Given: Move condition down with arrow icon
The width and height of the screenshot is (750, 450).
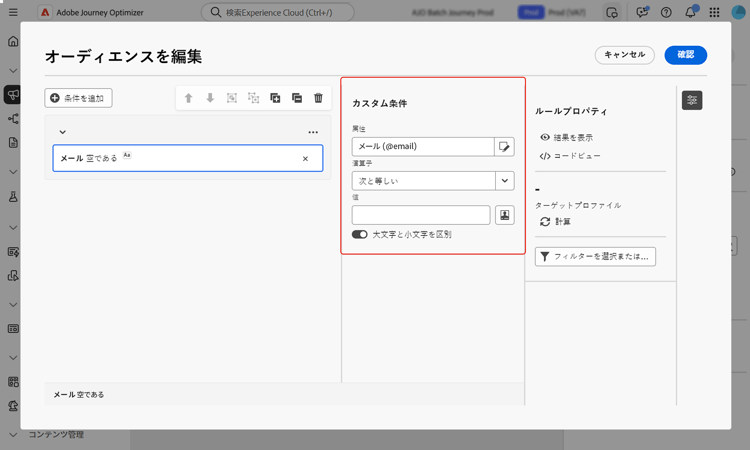Looking at the screenshot, I should click(x=210, y=98).
